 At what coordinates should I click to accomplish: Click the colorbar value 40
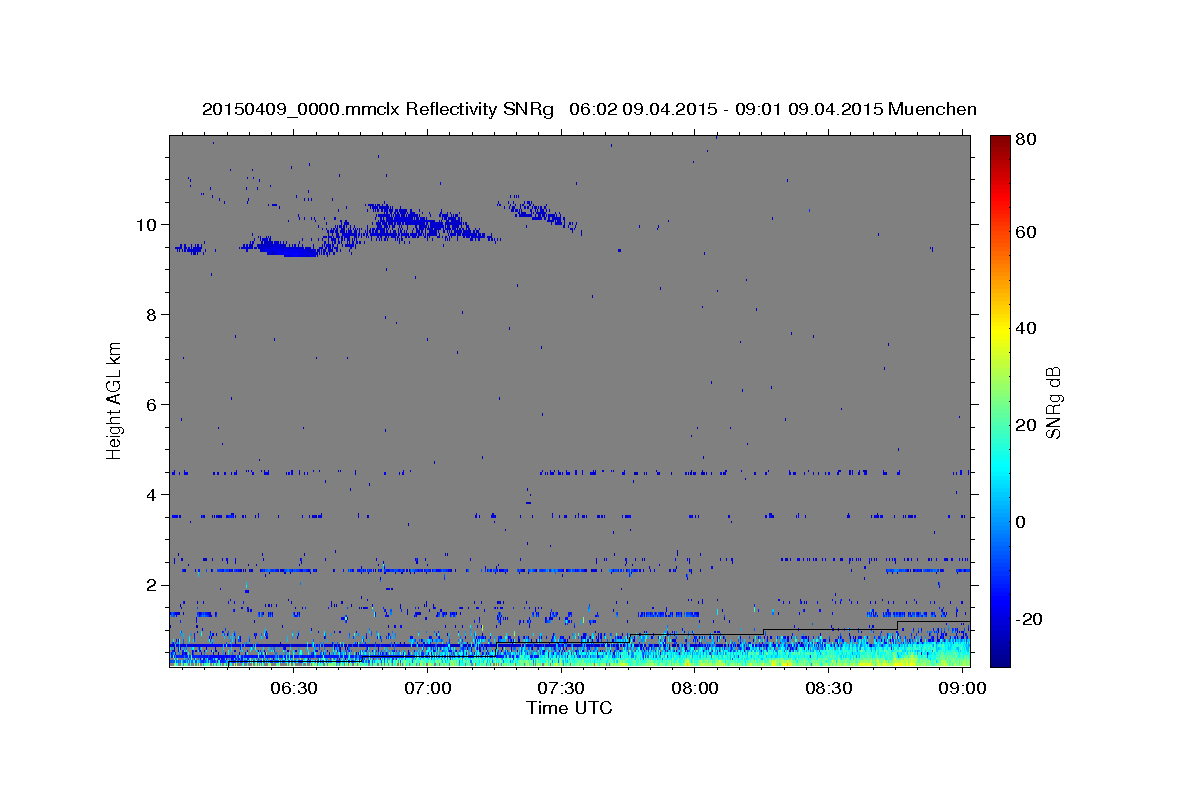[1025, 328]
